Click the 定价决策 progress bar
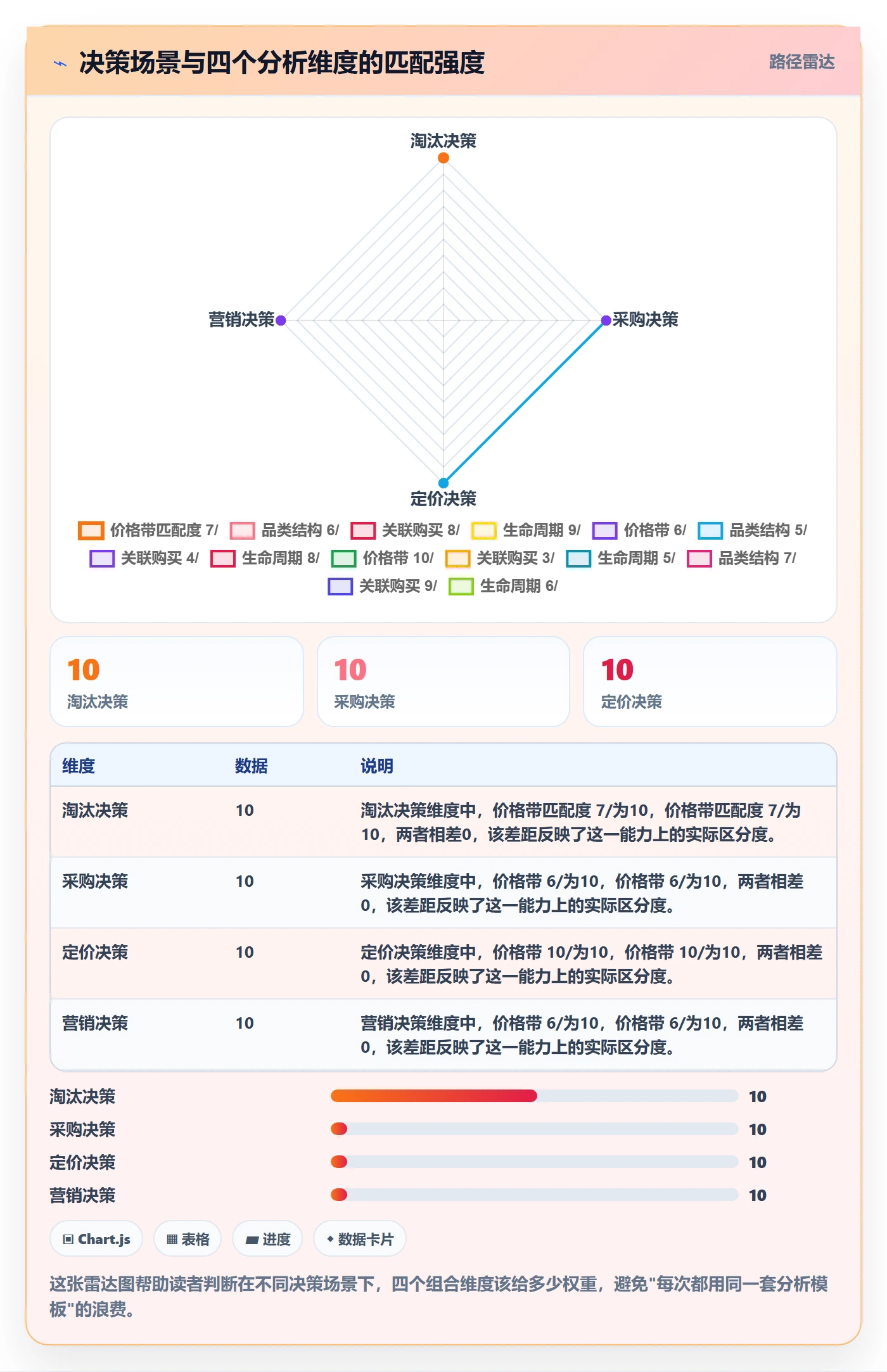The image size is (887, 1372). (535, 1162)
